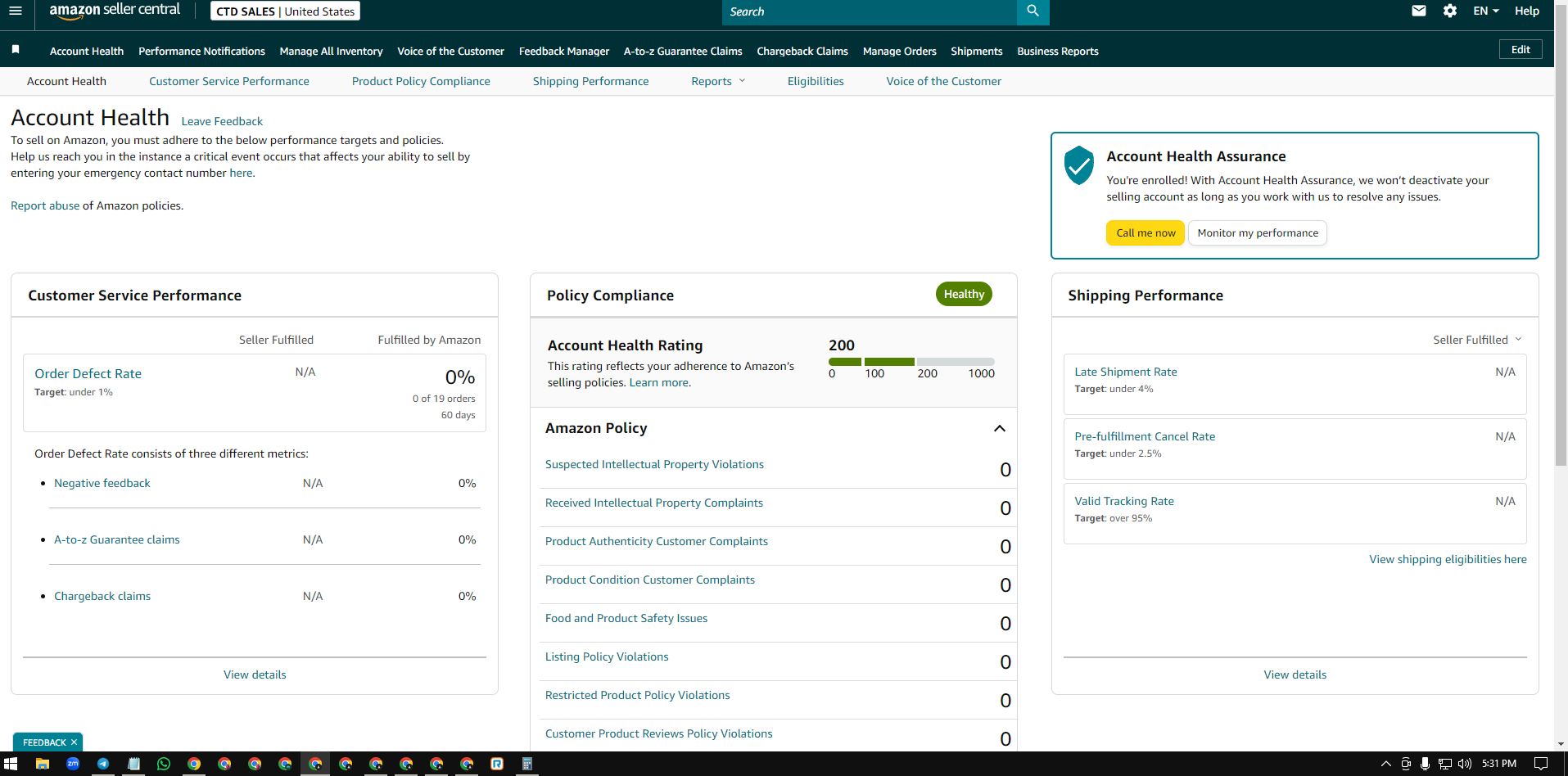This screenshot has width=1568, height=776.
Task: Open the Windows Start menu
Action: (11, 764)
